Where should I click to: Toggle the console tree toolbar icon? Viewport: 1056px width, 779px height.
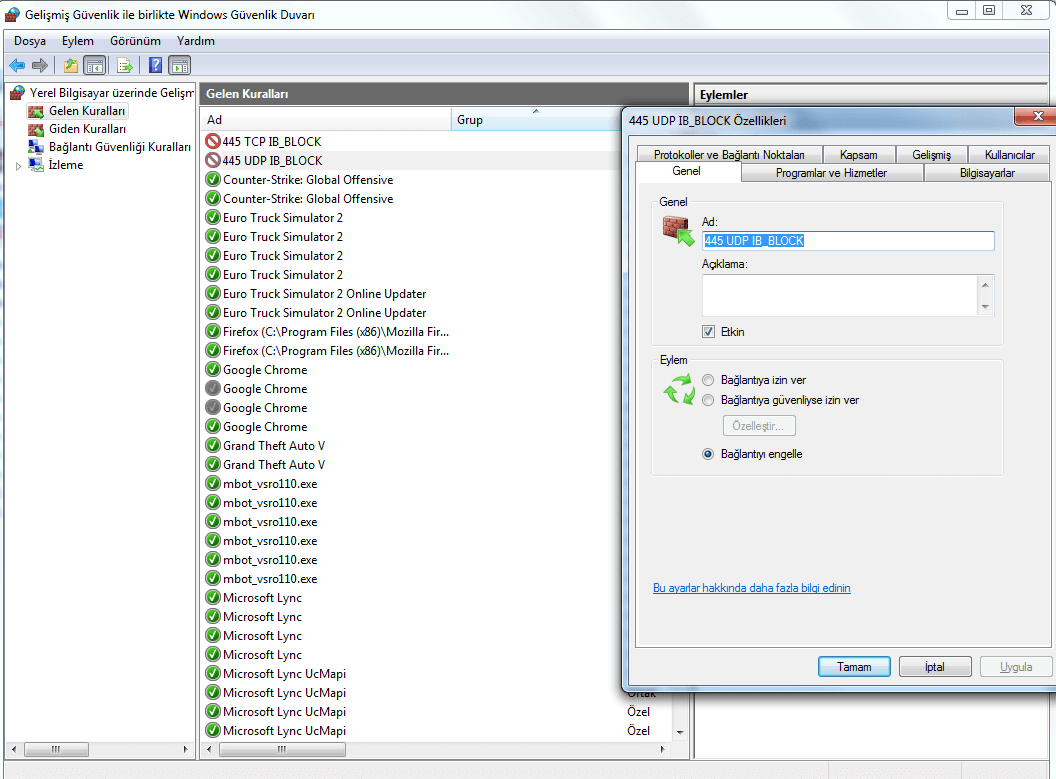pyautogui.click(x=95, y=65)
